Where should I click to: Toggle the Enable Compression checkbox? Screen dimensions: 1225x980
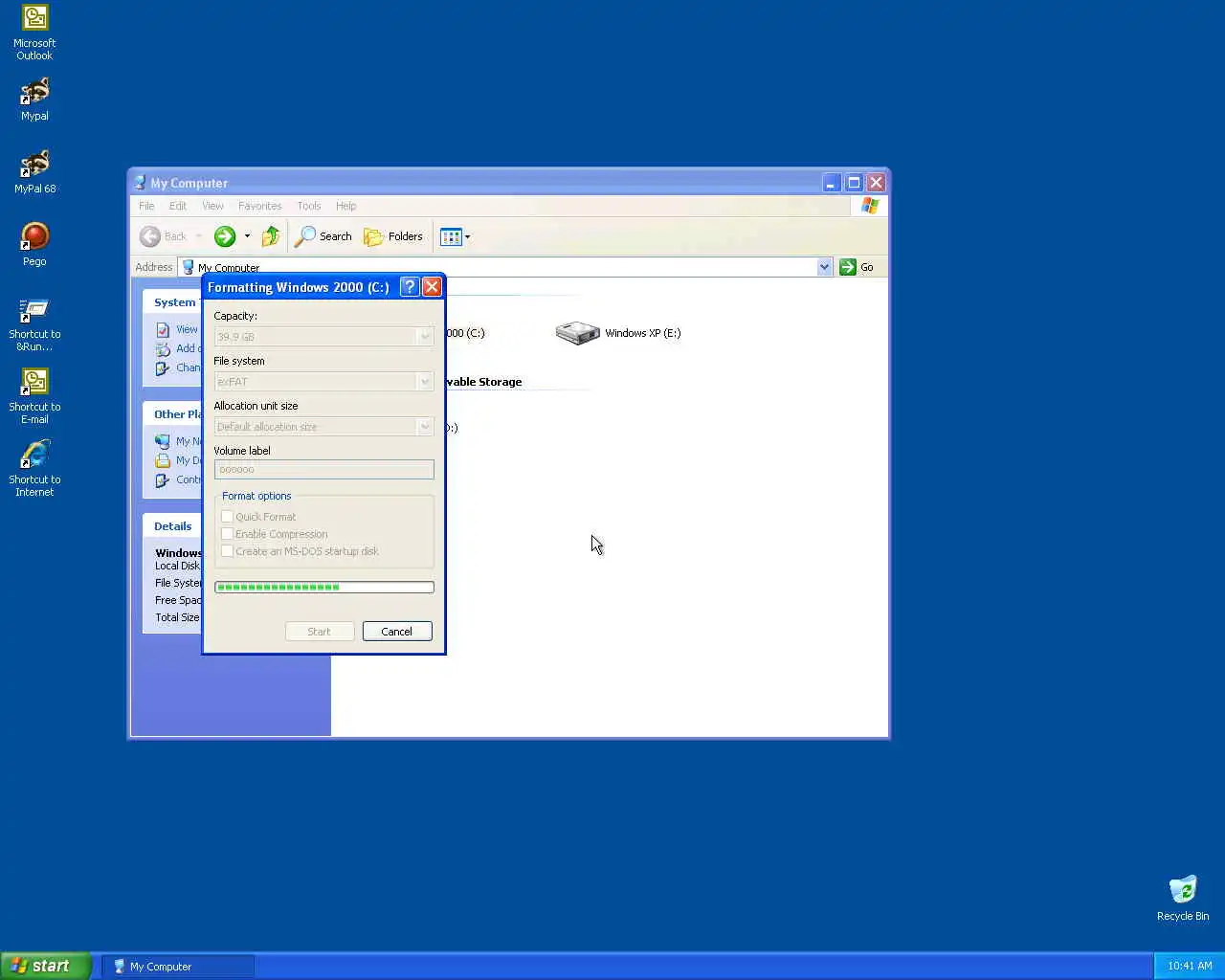[x=228, y=534]
